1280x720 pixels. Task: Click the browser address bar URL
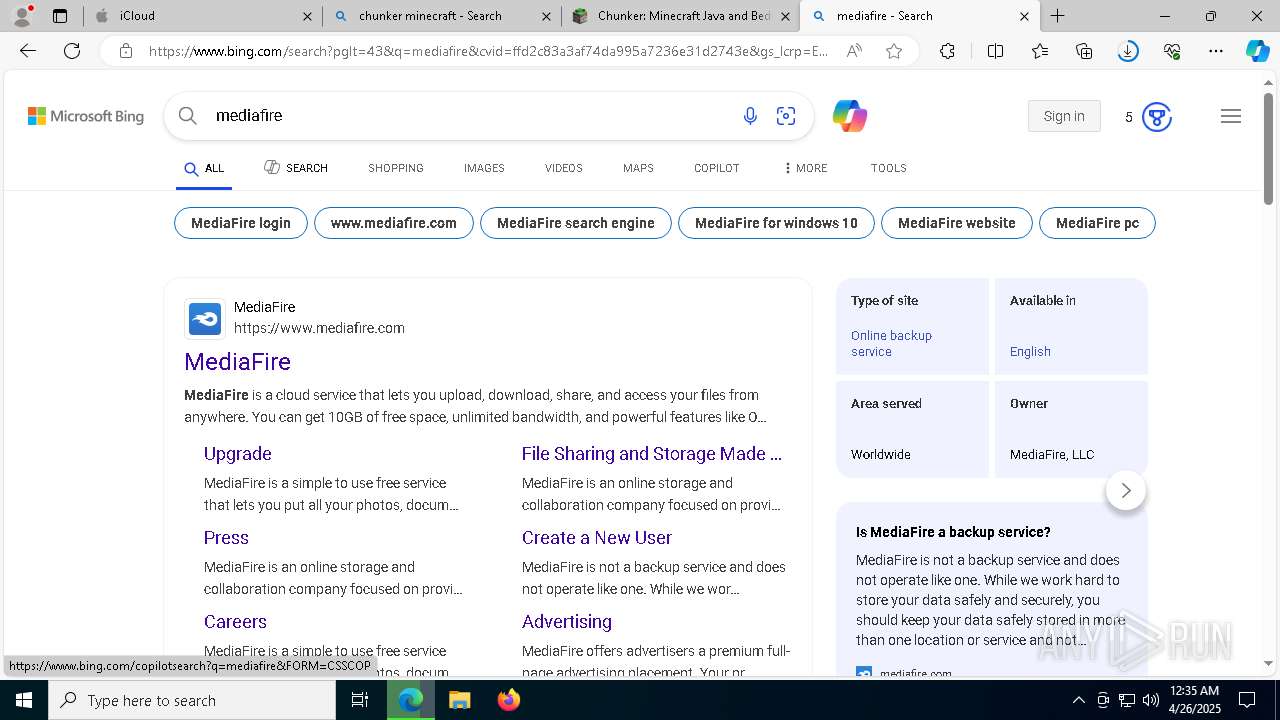coord(488,51)
